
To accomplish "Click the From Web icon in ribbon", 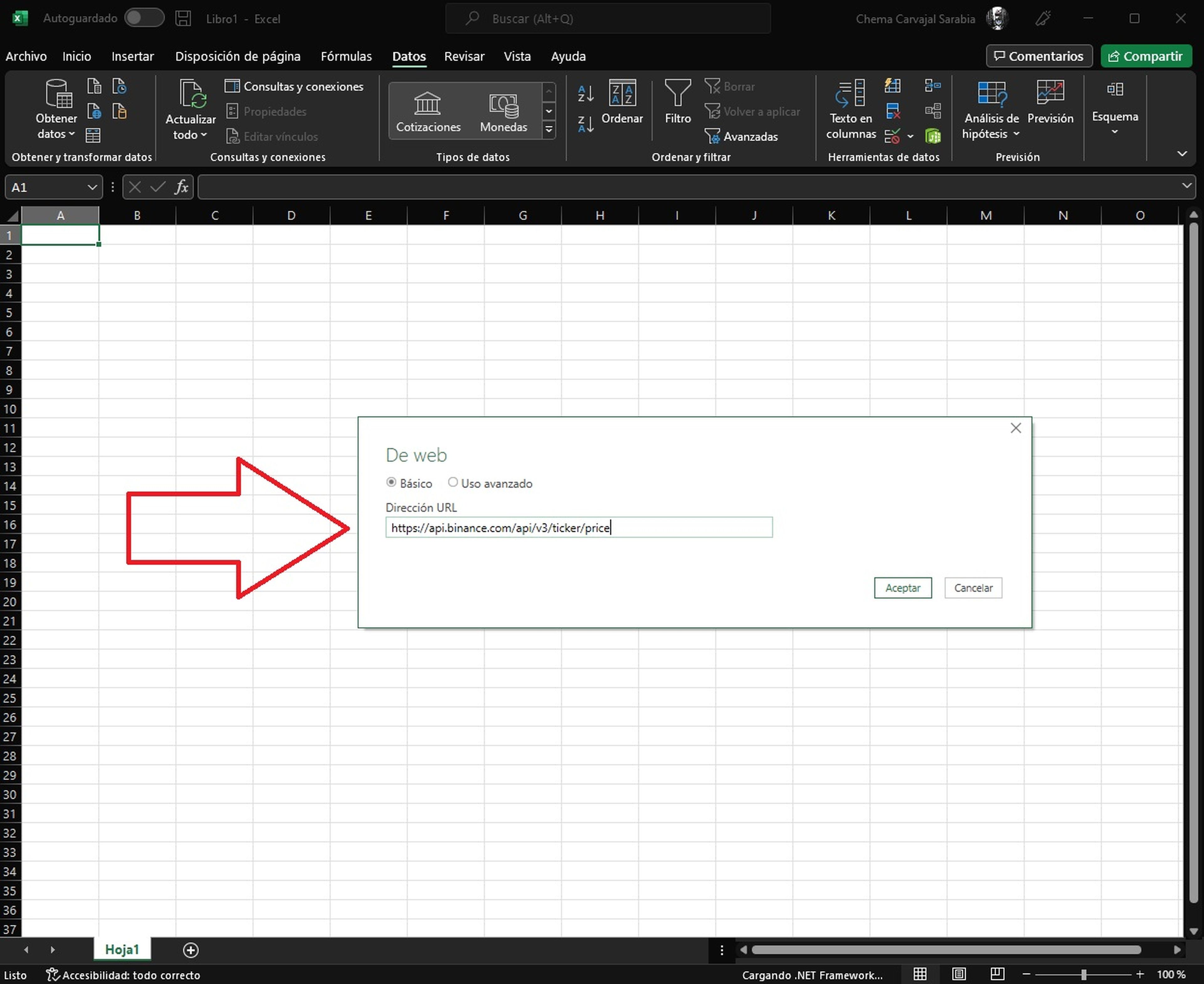I will click(94, 111).
